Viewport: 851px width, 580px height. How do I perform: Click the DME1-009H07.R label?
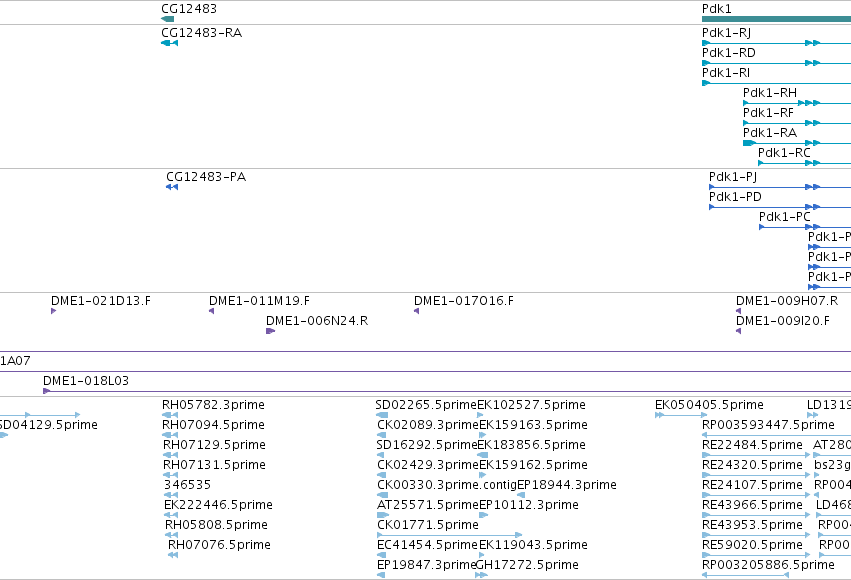pyautogui.click(x=787, y=301)
